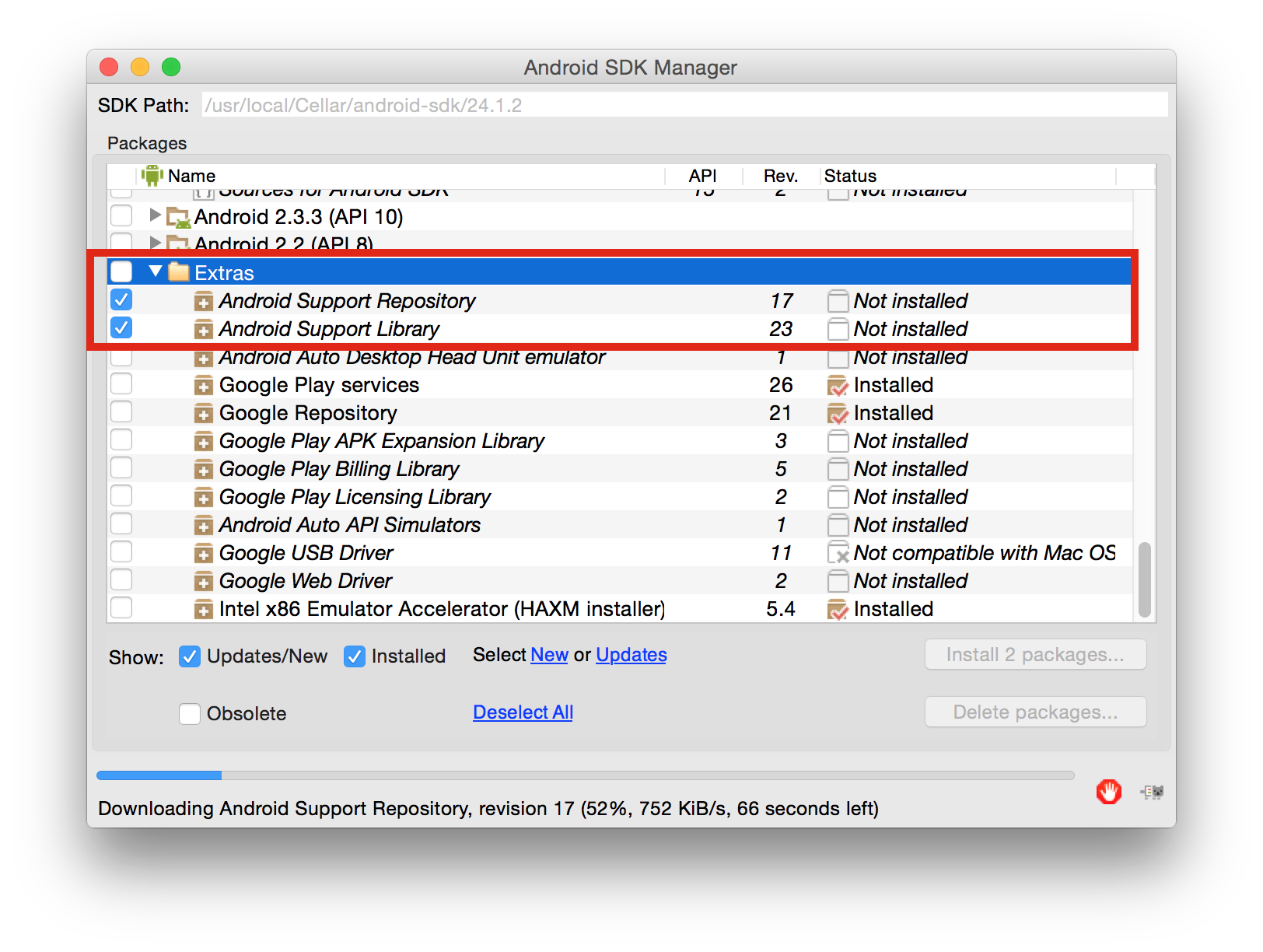Click the API column header
The image size is (1263, 952).
tap(703, 176)
